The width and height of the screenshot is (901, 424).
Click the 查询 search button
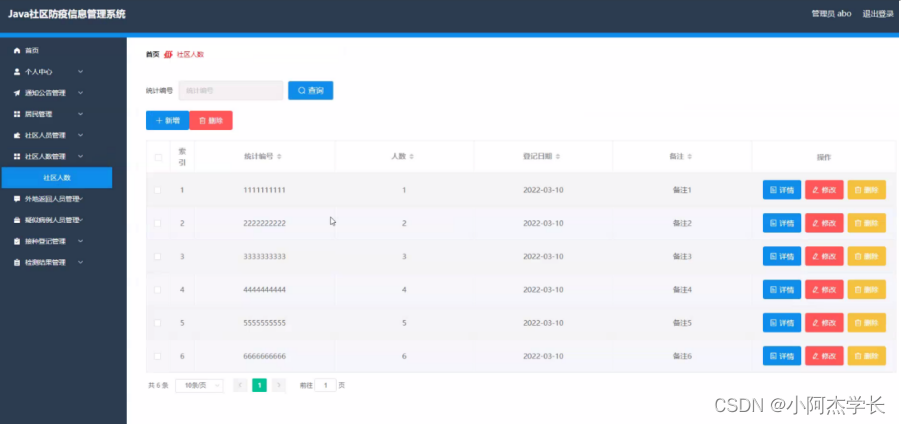310,90
